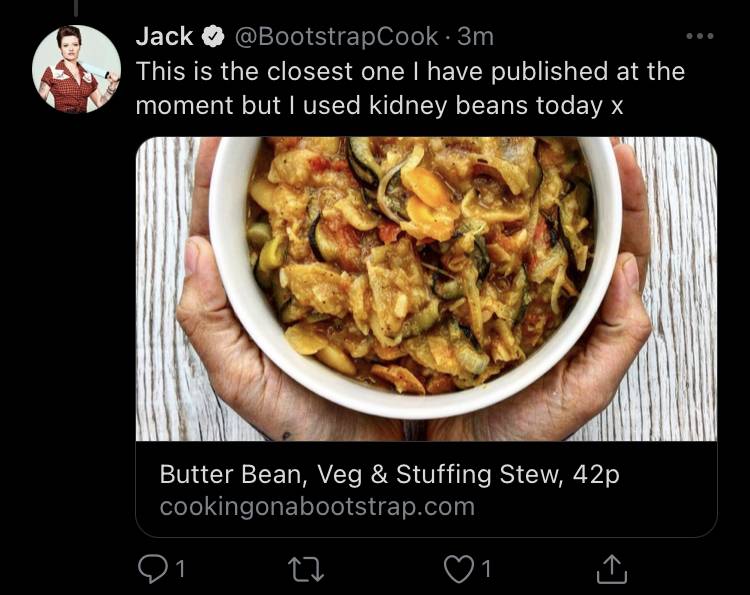Open the three-dot more options menu

coord(700,36)
